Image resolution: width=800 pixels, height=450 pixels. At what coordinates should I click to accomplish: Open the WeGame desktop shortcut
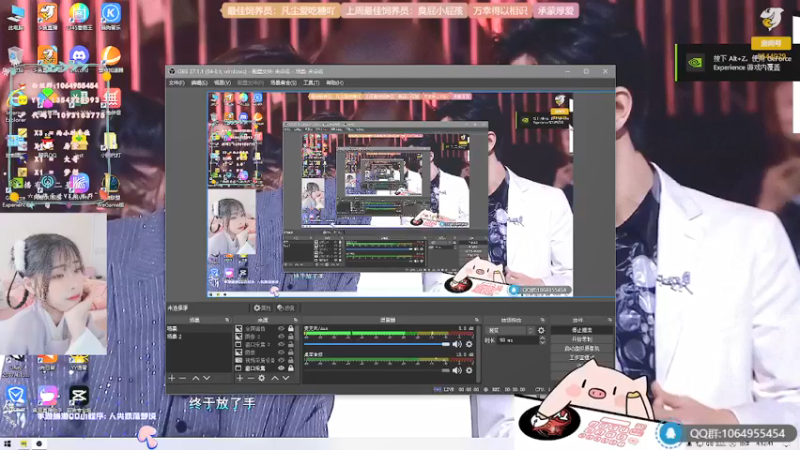coord(109,190)
